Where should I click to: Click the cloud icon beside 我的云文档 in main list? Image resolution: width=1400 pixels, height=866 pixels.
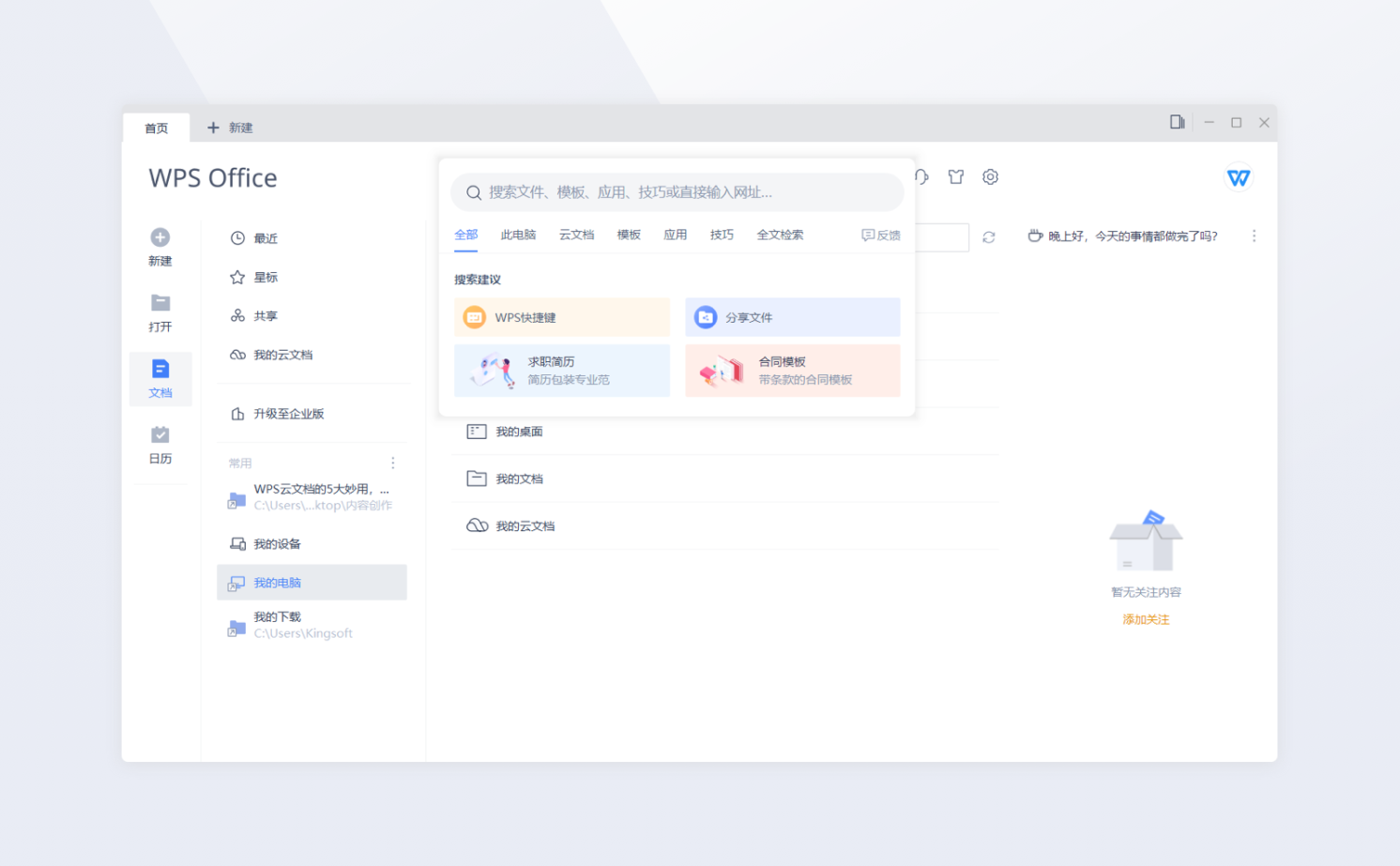(x=477, y=525)
